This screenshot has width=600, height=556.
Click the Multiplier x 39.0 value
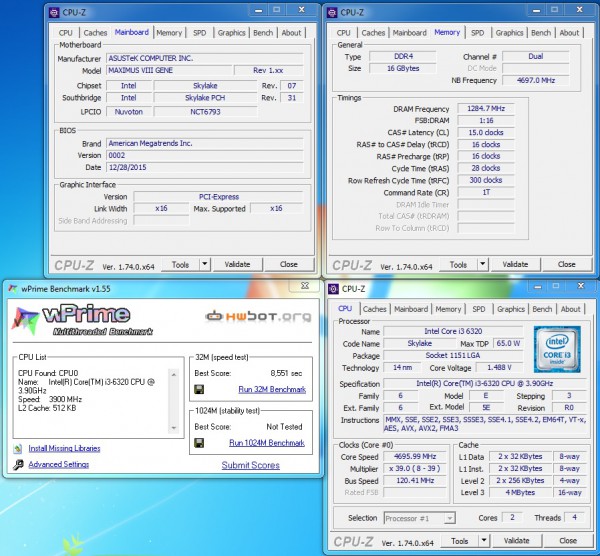tap(415, 469)
